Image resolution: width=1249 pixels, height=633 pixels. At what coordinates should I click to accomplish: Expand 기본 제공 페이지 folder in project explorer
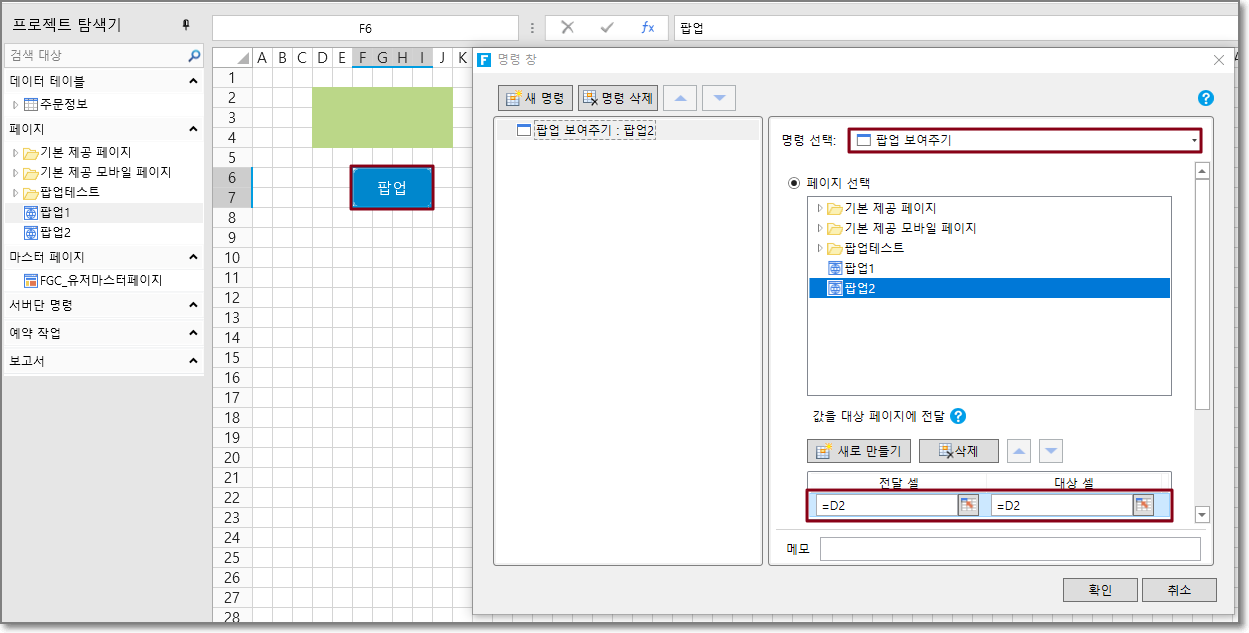15,153
